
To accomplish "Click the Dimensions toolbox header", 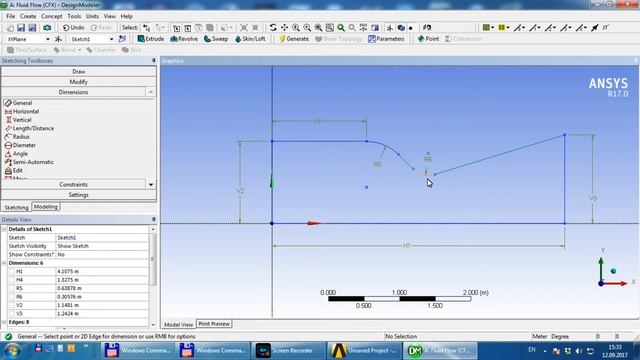I will [x=73, y=92].
